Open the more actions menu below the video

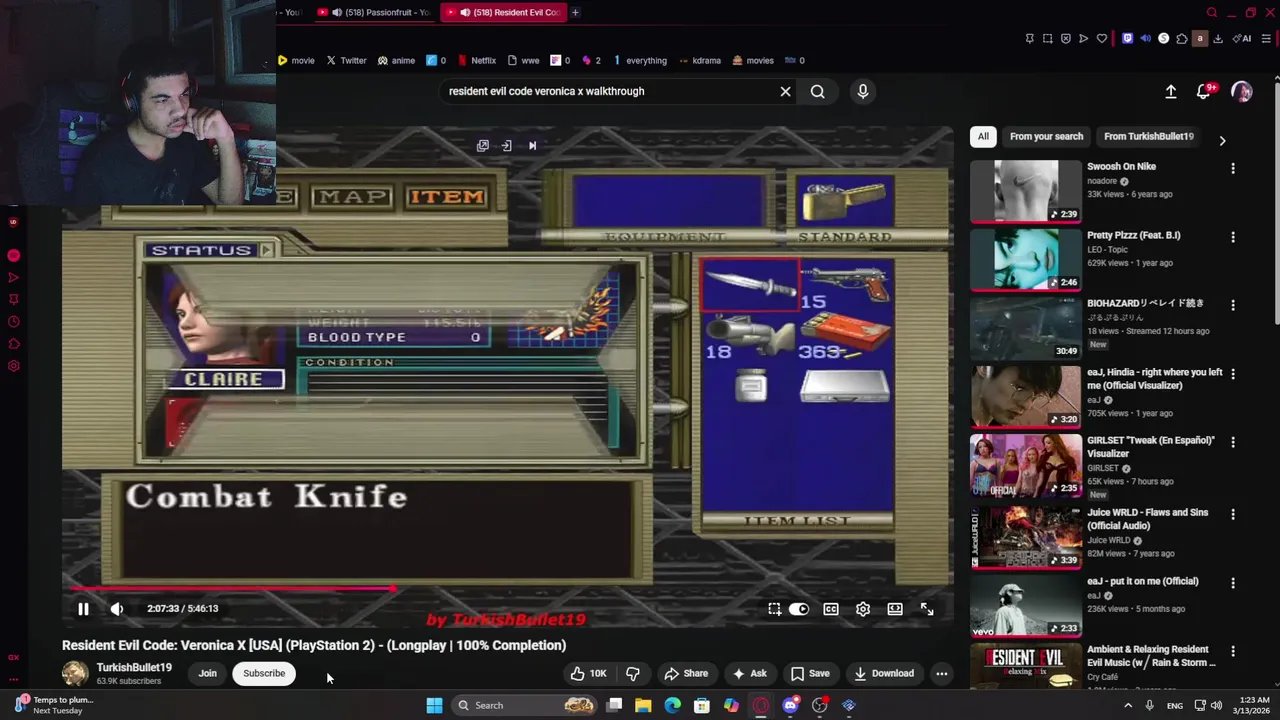[x=941, y=674]
